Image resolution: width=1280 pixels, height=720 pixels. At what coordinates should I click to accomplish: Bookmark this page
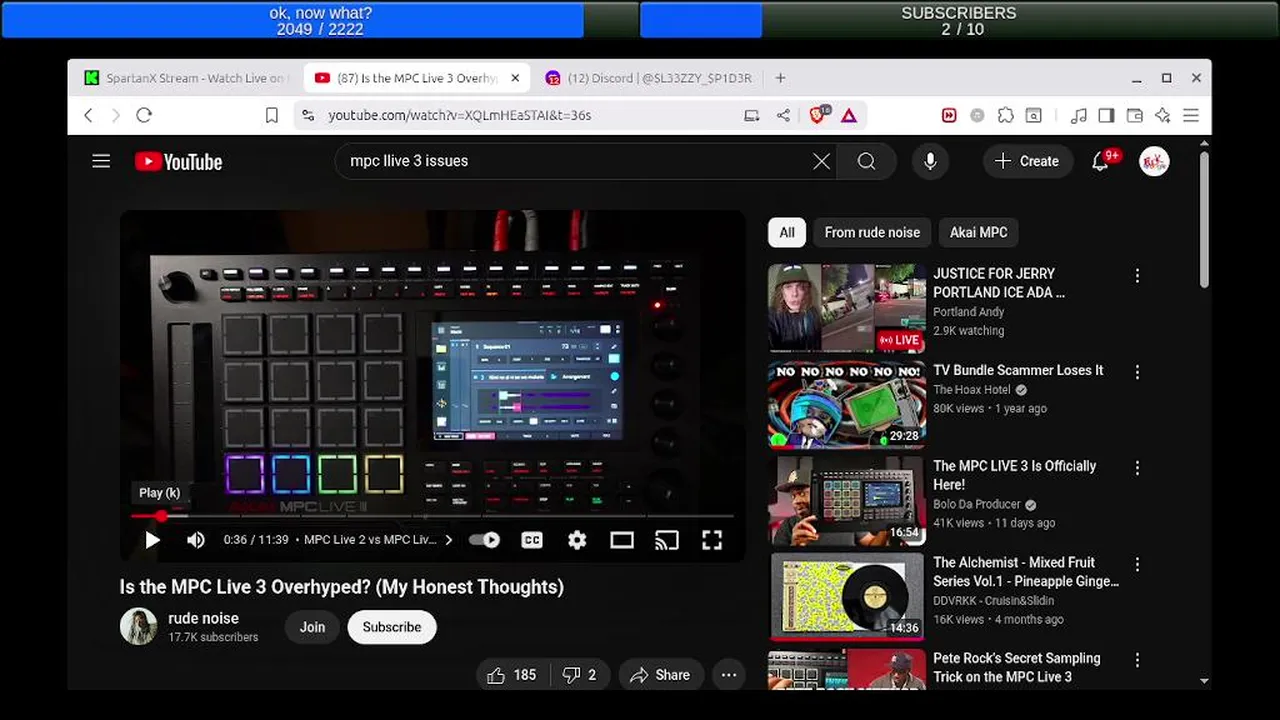271,115
